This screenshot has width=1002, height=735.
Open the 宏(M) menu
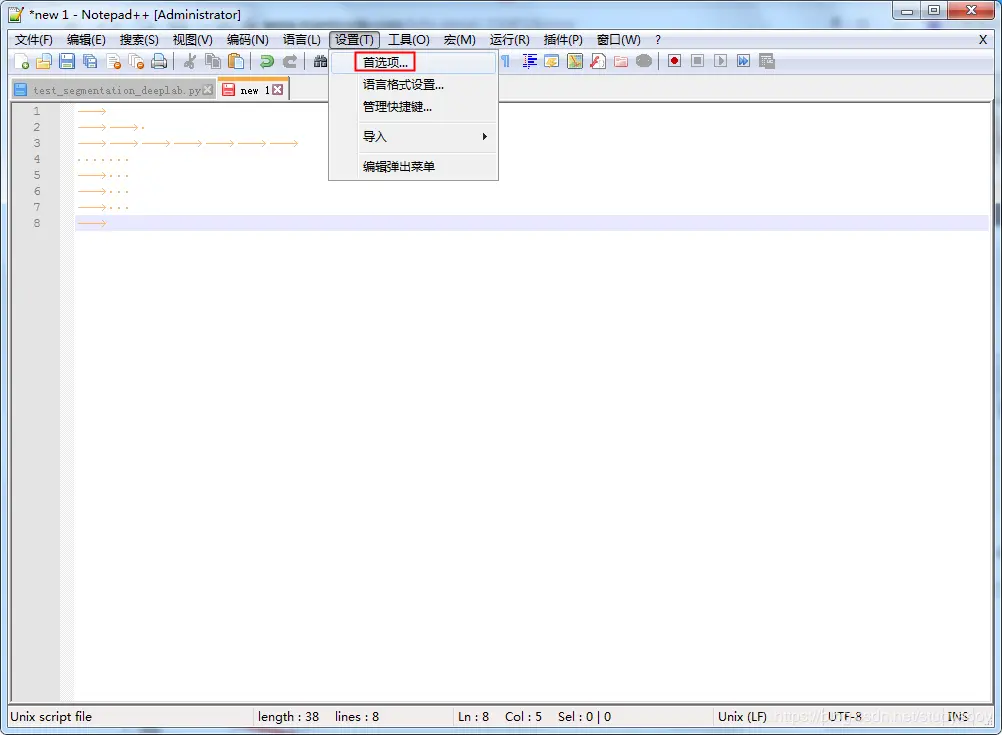[459, 40]
